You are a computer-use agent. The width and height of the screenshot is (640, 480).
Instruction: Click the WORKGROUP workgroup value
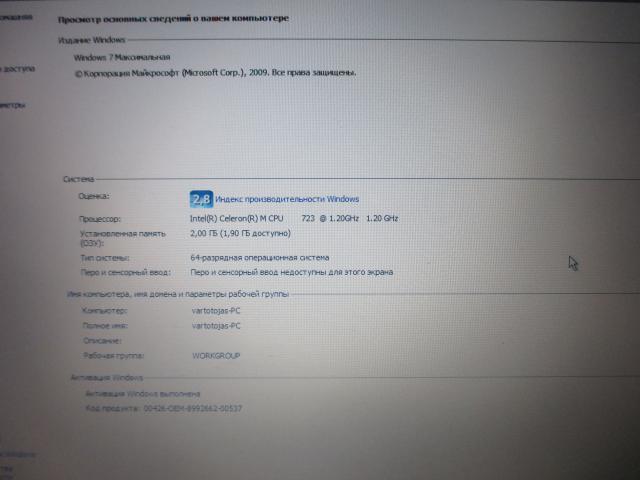click(215, 355)
